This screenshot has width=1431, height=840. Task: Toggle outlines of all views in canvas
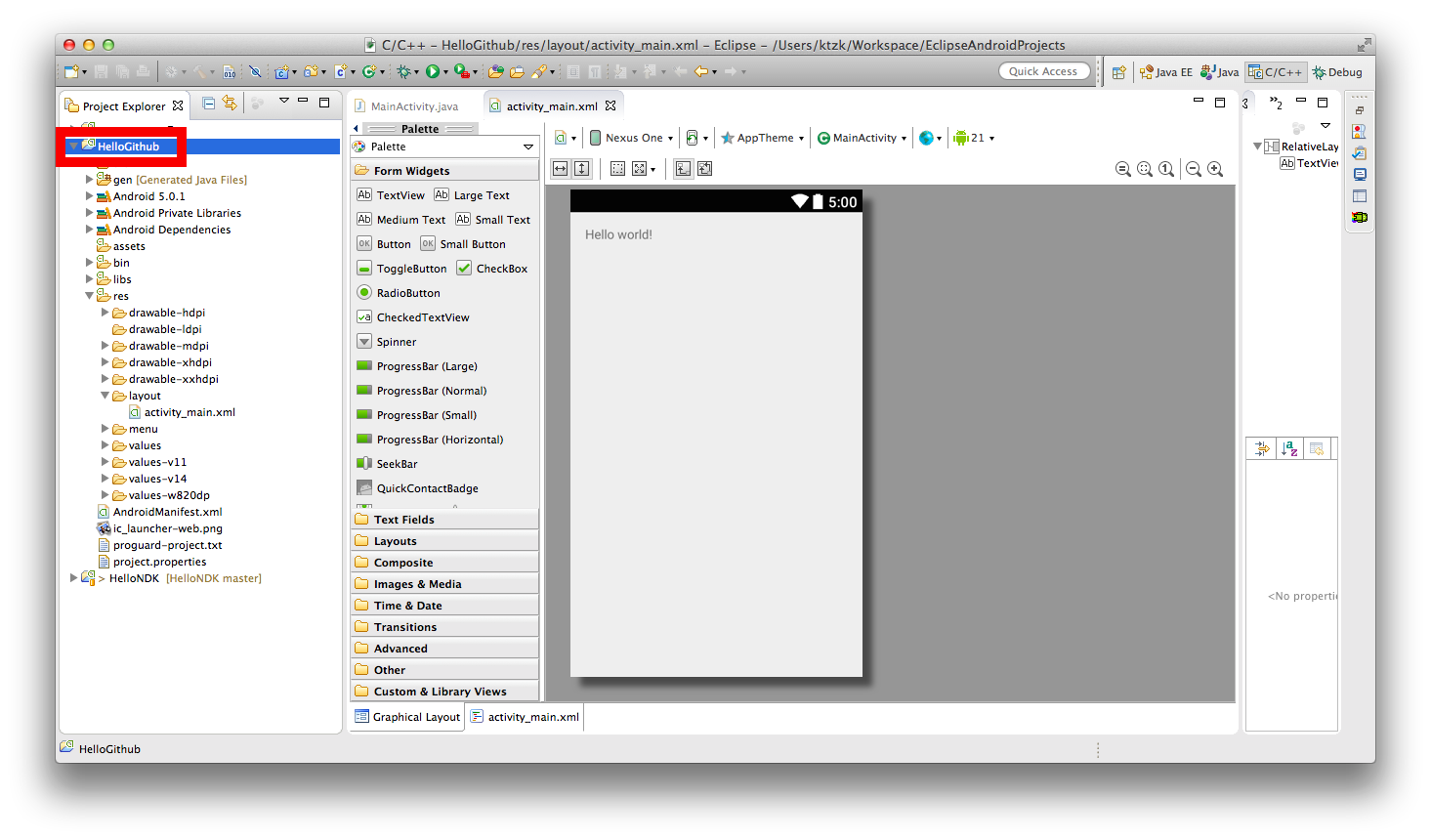[x=617, y=168]
